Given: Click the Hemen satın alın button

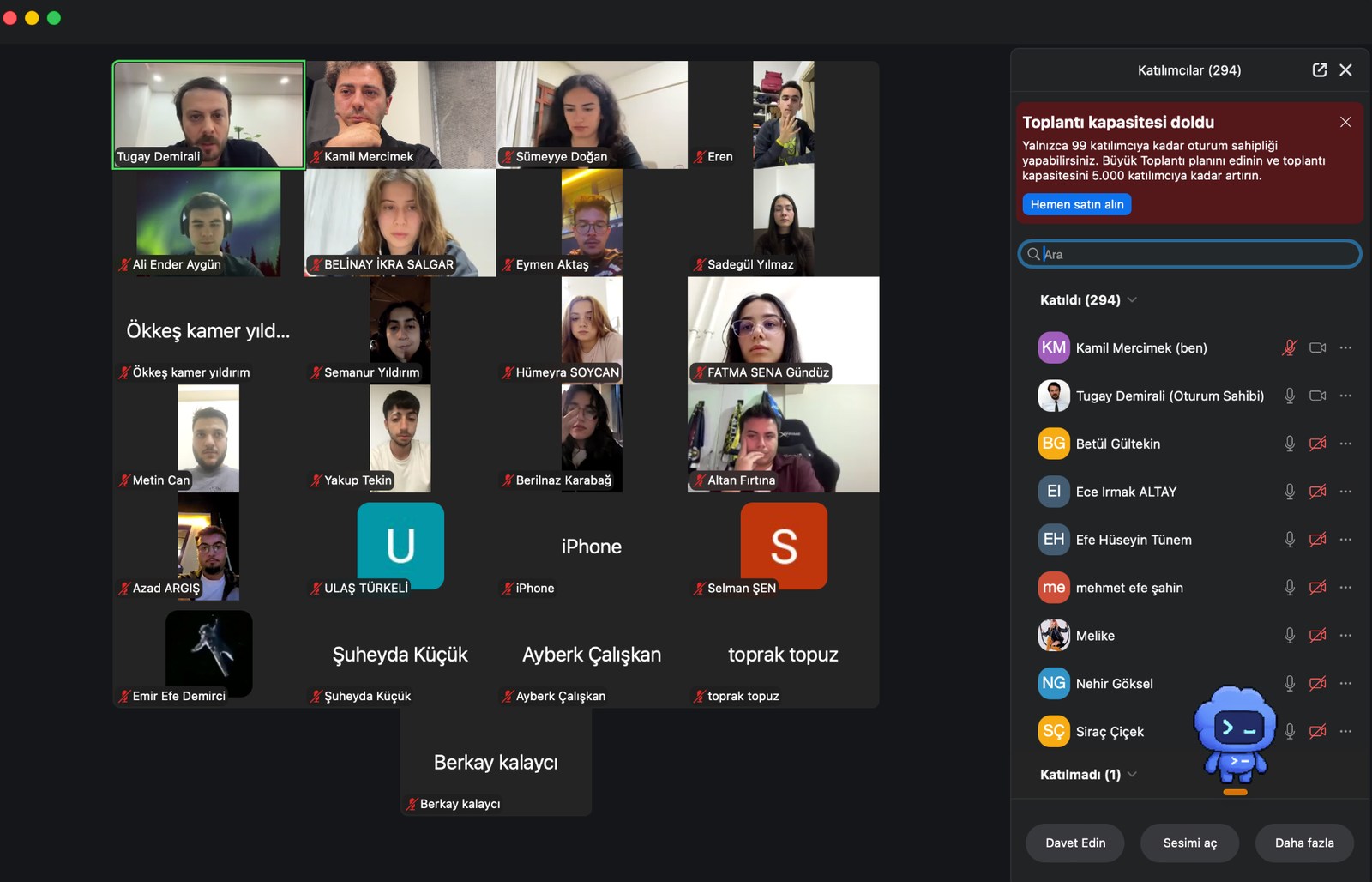Looking at the screenshot, I should (1077, 204).
